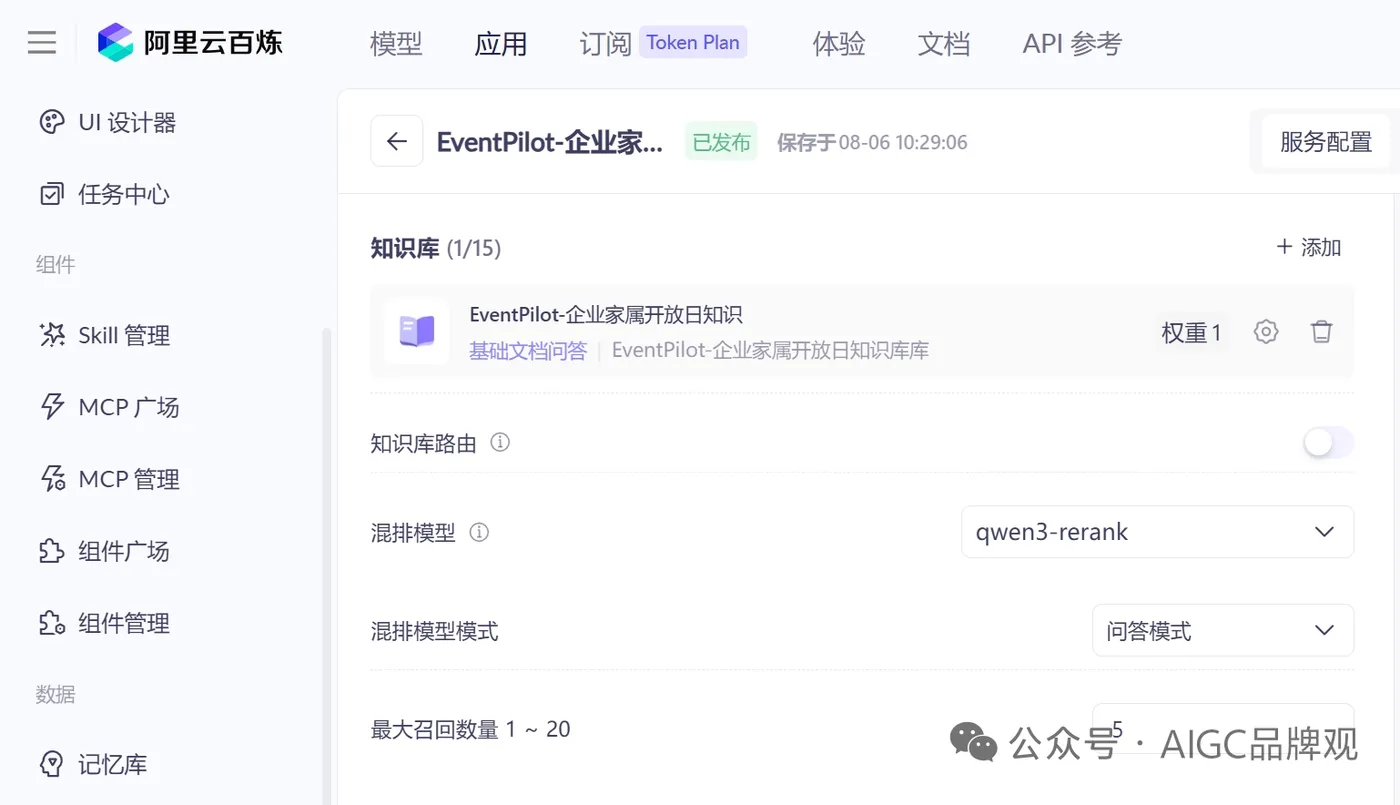Go back with the arrow button

(397, 141)
